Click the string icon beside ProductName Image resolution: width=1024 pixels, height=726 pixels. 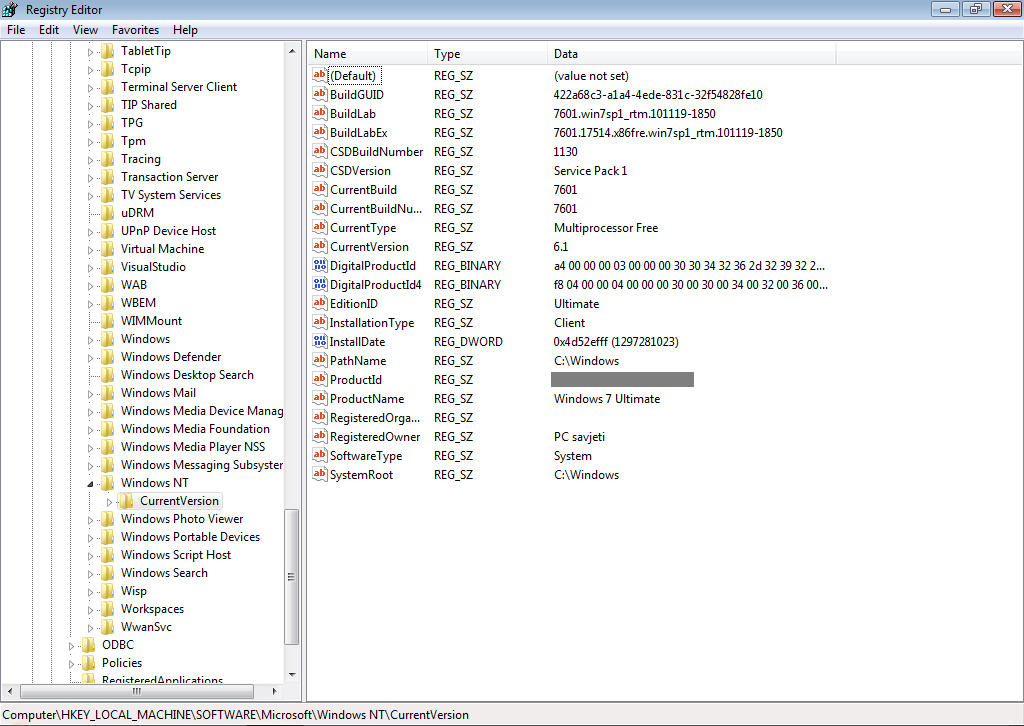pyautogui.click(x=319, y=398)
